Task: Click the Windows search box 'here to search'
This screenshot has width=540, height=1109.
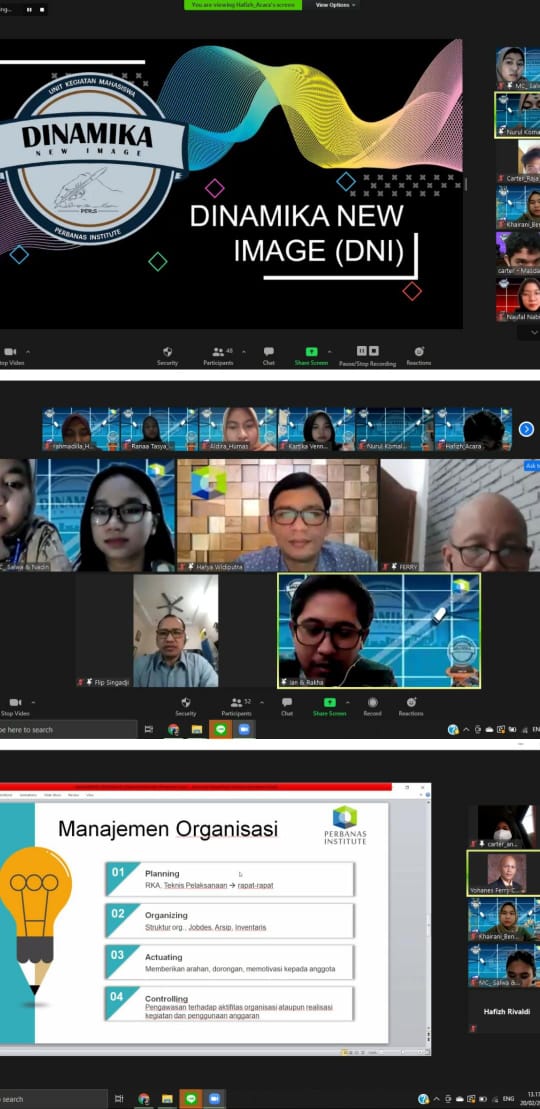Action: click(69, 729)
